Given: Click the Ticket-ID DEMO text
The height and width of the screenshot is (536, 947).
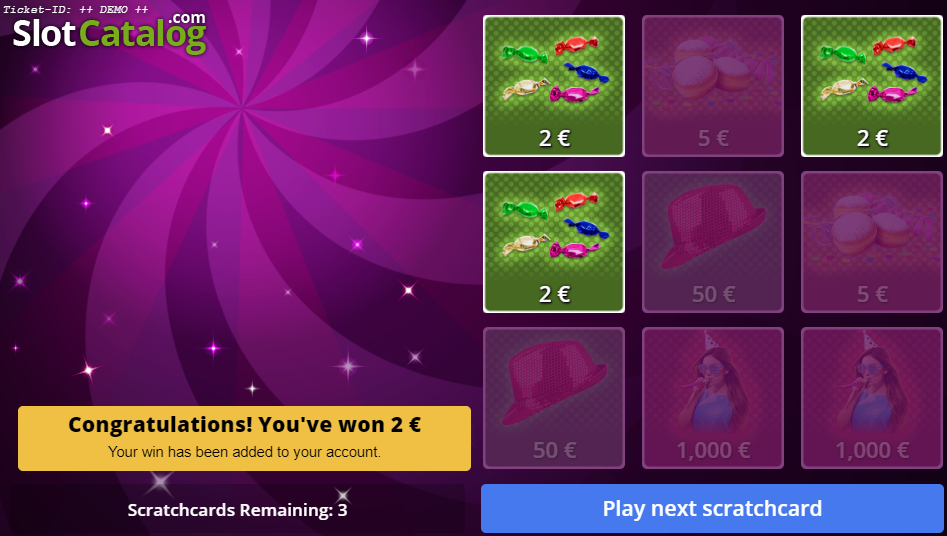Looking at the screenshot, I should (75, 9).
